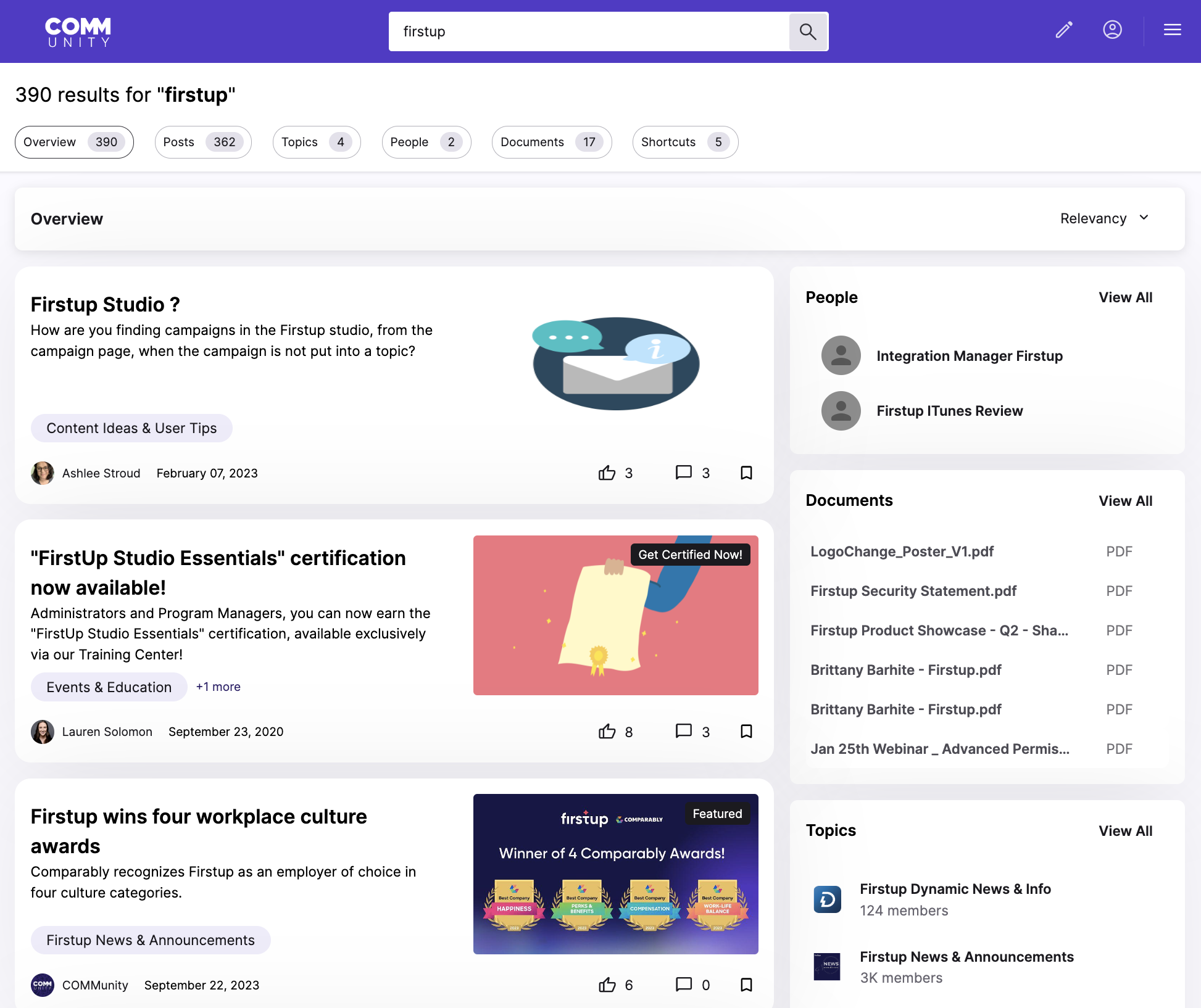Click Integration Manager Firstup name
Image resolution: width=1201 pixels, height=1008 pixels.
coord(970,356)
